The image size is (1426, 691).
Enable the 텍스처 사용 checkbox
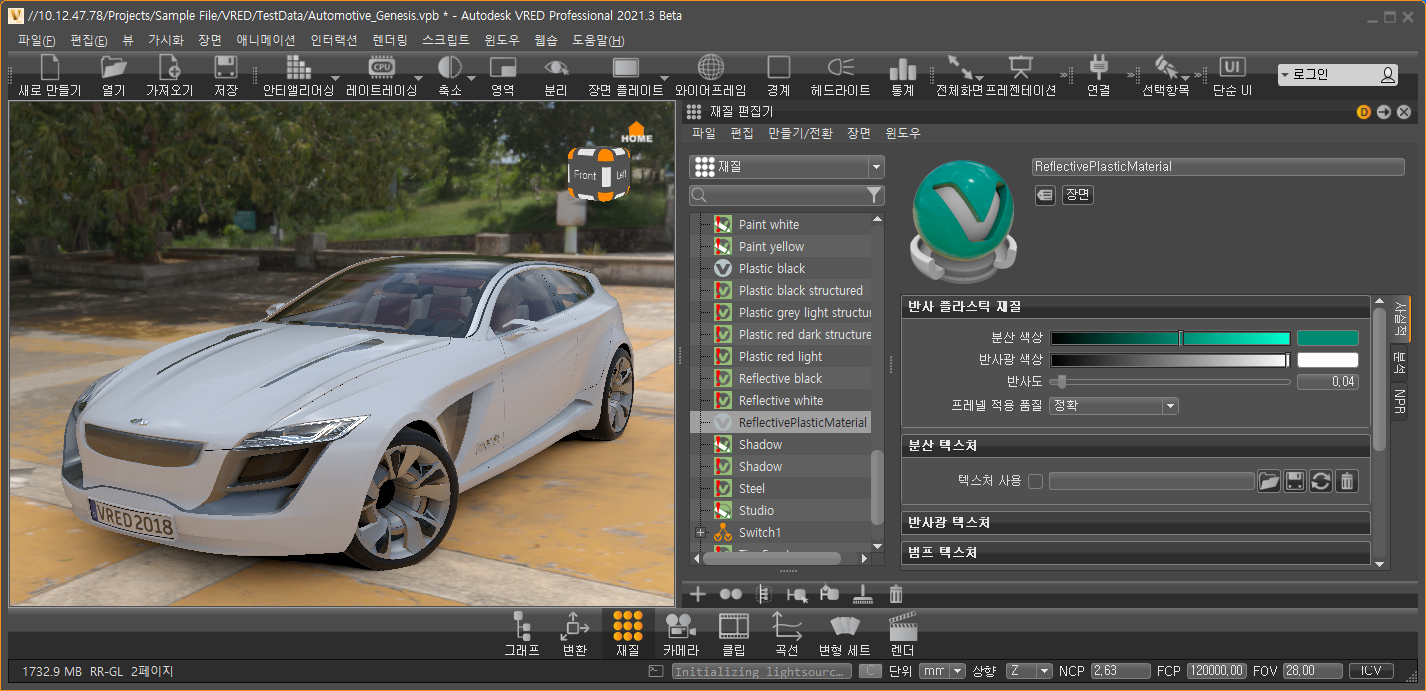1035,481
